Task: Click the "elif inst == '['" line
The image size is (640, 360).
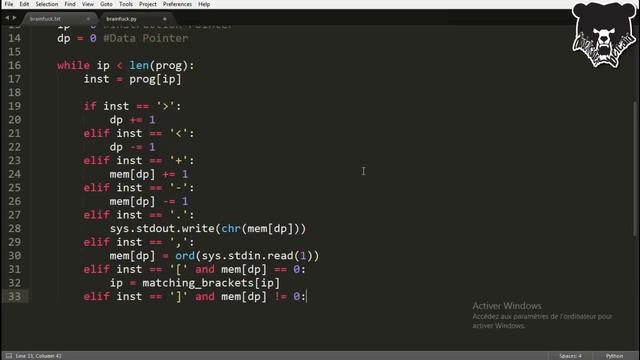Action: [x=194, y=269]
